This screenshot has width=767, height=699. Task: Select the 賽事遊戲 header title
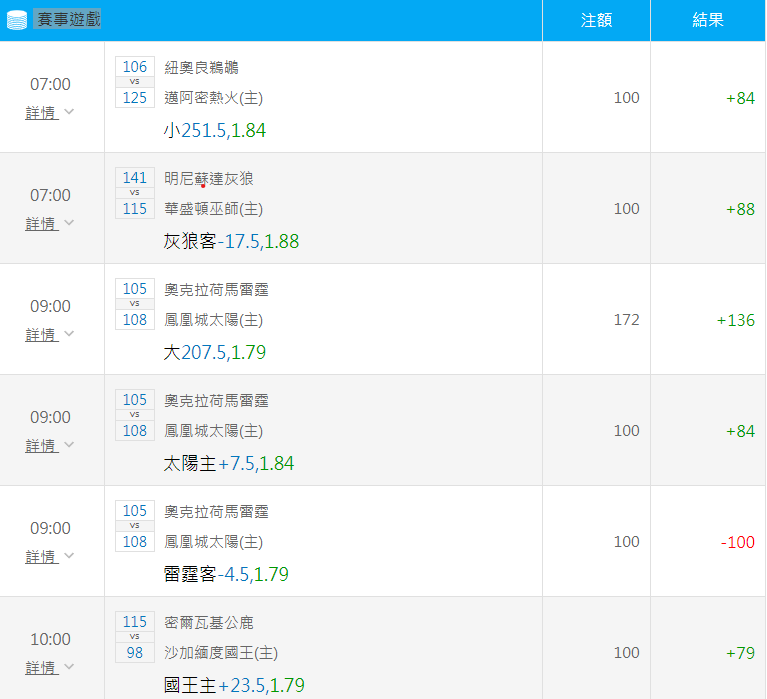tap(67, 20)
